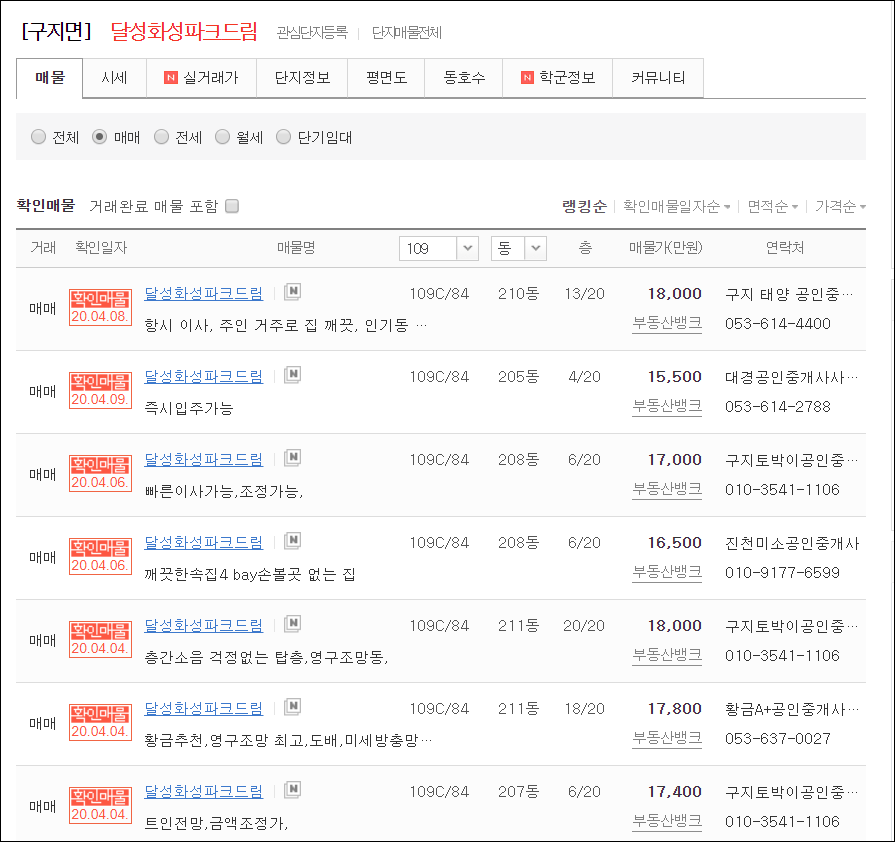895x842 pixels.
Task: Click the 단지매물전체 link
Action: [x=407, y=33]
